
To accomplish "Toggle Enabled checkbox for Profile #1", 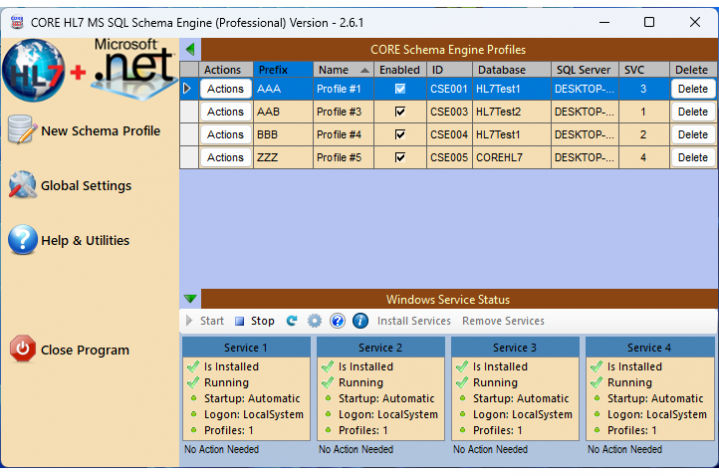I will [x=400, y=89].
